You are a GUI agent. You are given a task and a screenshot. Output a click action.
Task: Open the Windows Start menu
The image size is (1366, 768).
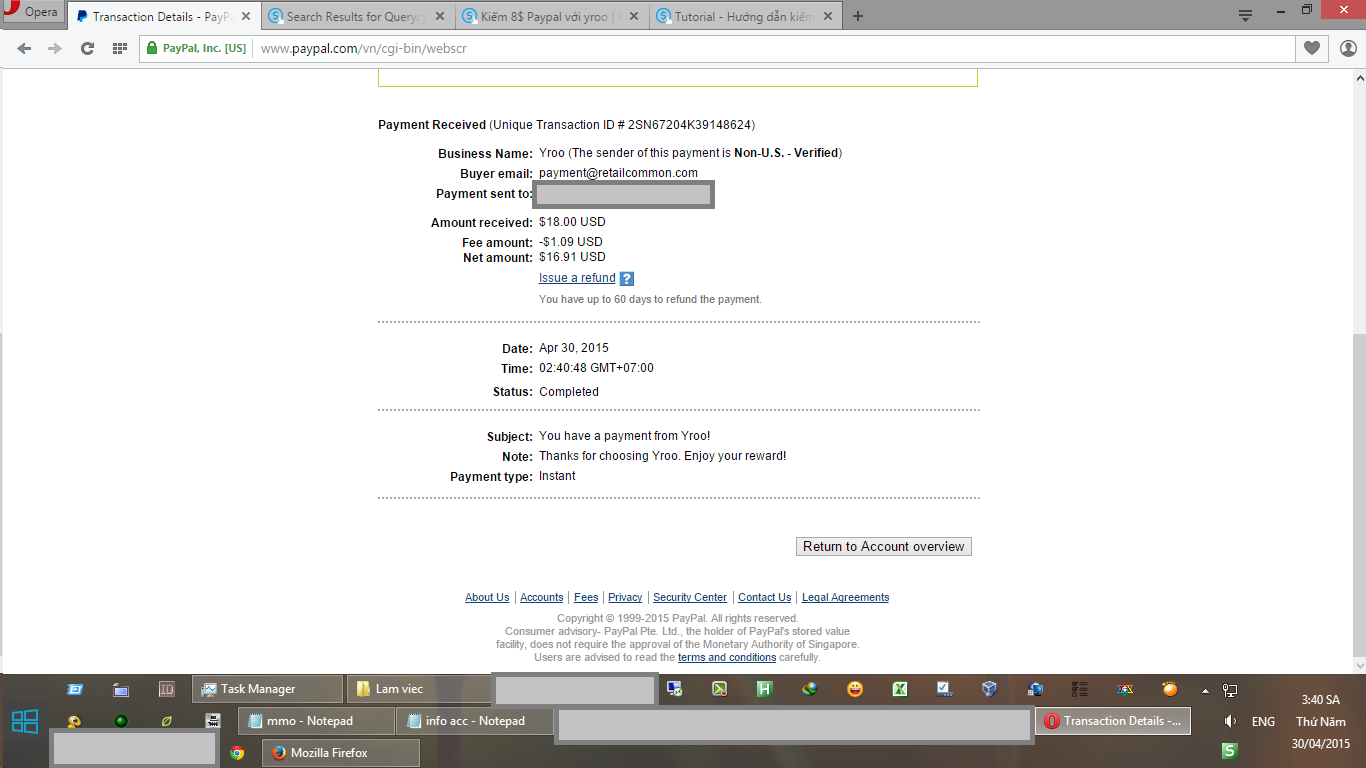pyautogui.click(x=25, y=721)
